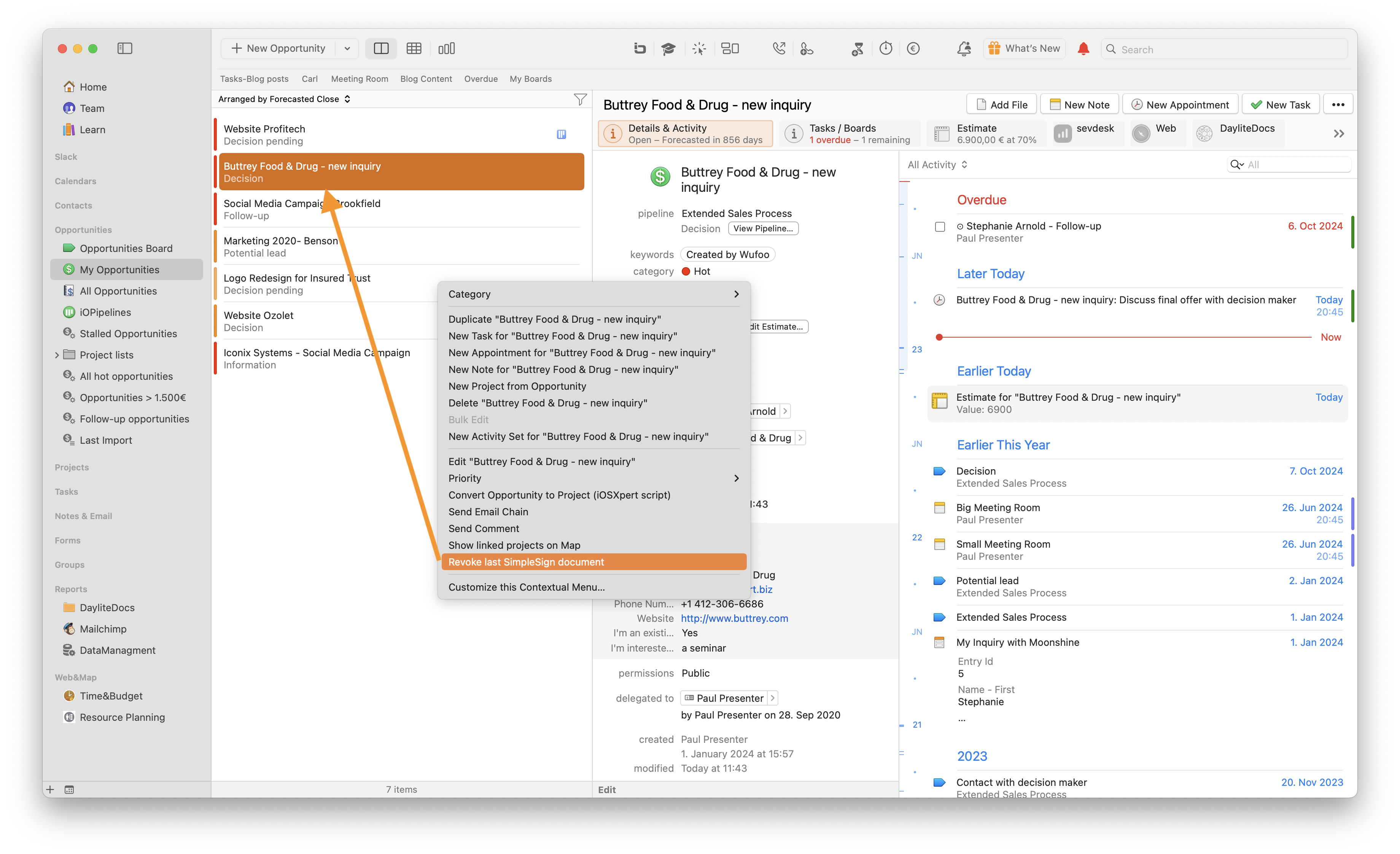
Task: Click the iO toolbar icon
Action: (640, 49)
